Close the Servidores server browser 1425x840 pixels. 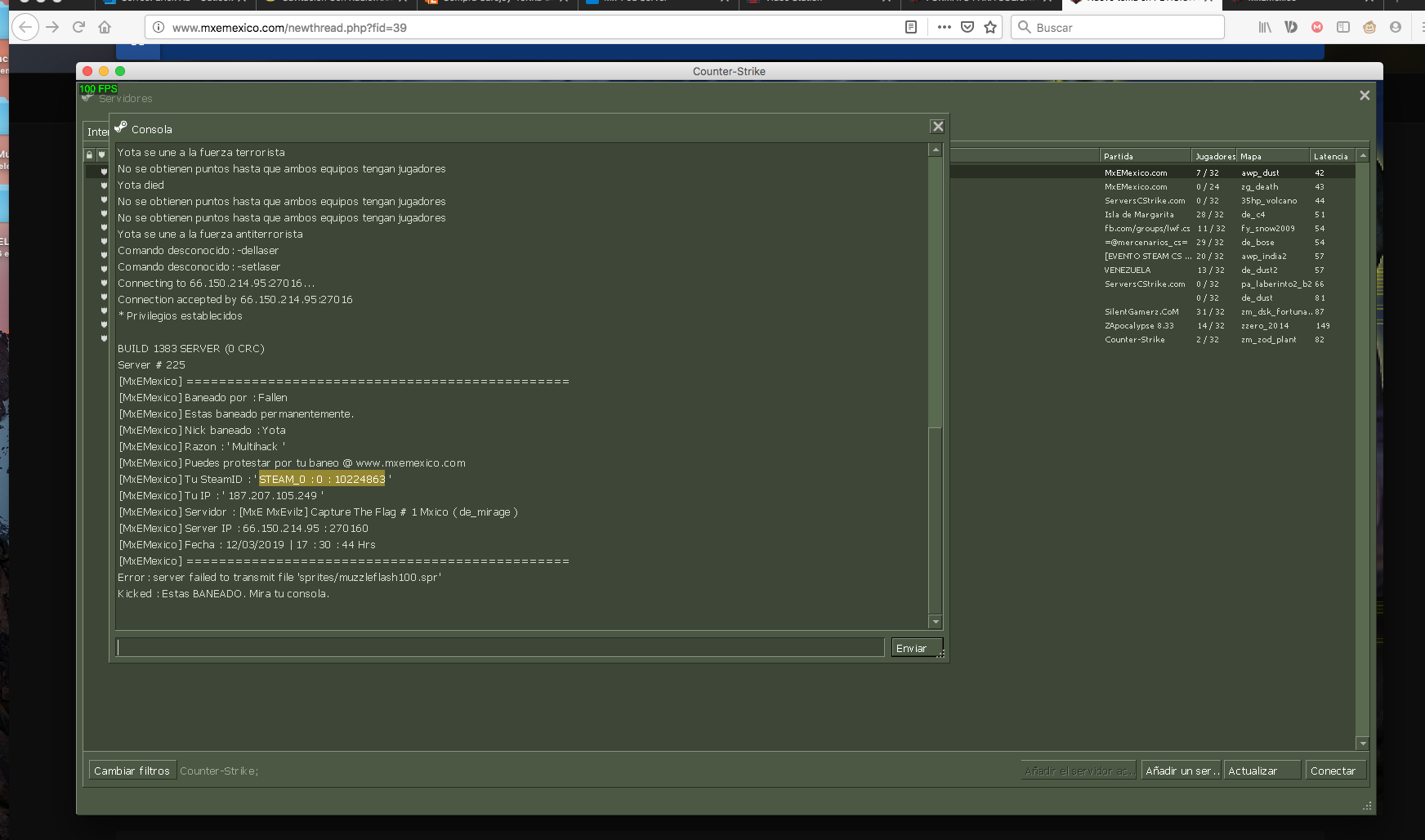1365,96
